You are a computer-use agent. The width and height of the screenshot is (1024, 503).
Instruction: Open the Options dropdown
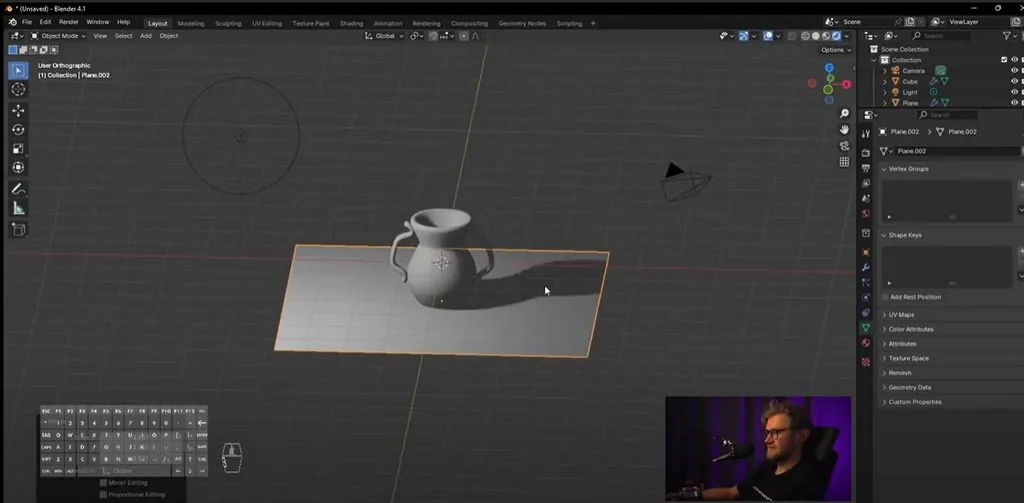click(x=836, y=50)
